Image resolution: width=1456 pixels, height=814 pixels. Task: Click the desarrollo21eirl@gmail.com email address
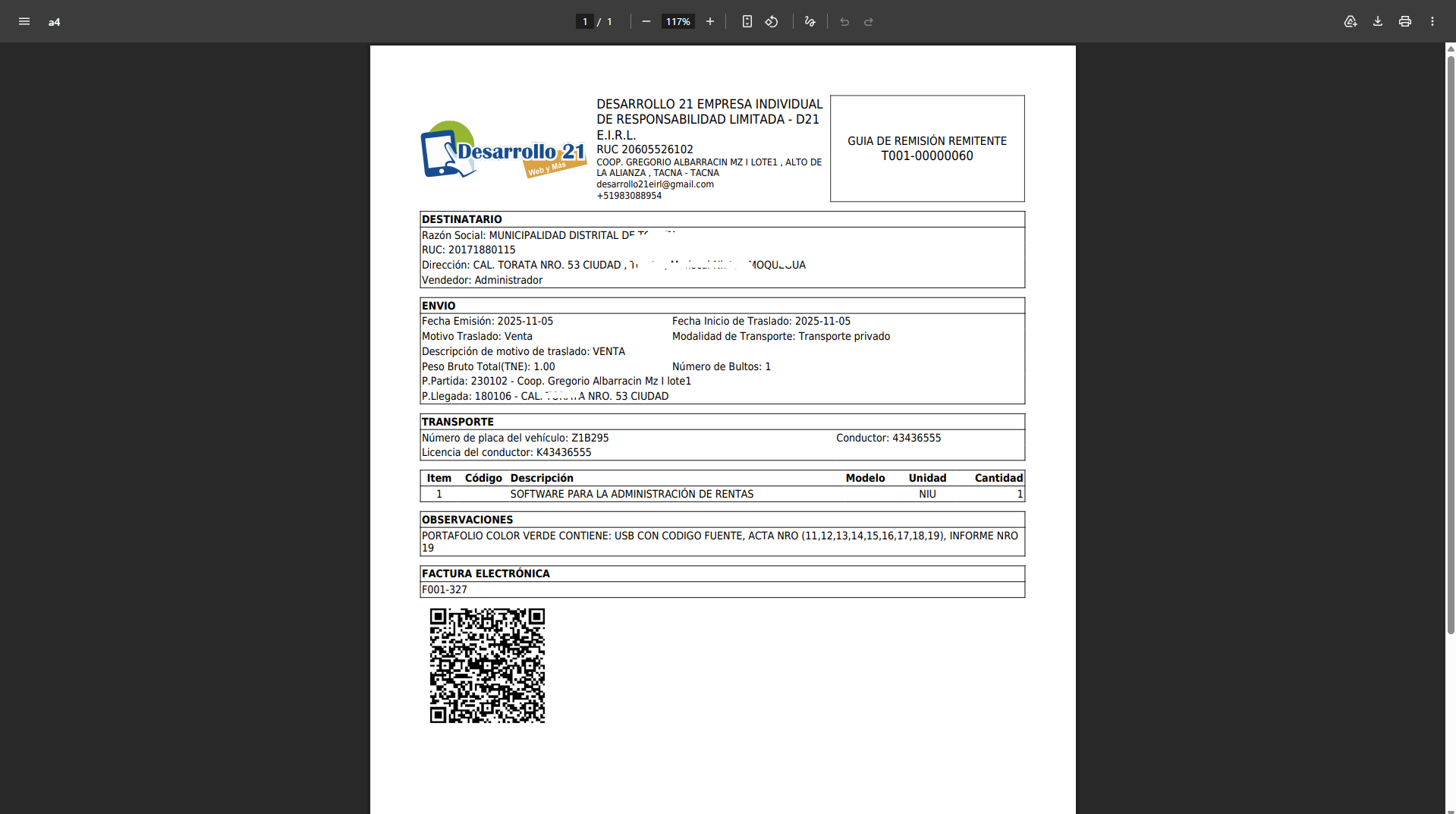click(655, 184)
